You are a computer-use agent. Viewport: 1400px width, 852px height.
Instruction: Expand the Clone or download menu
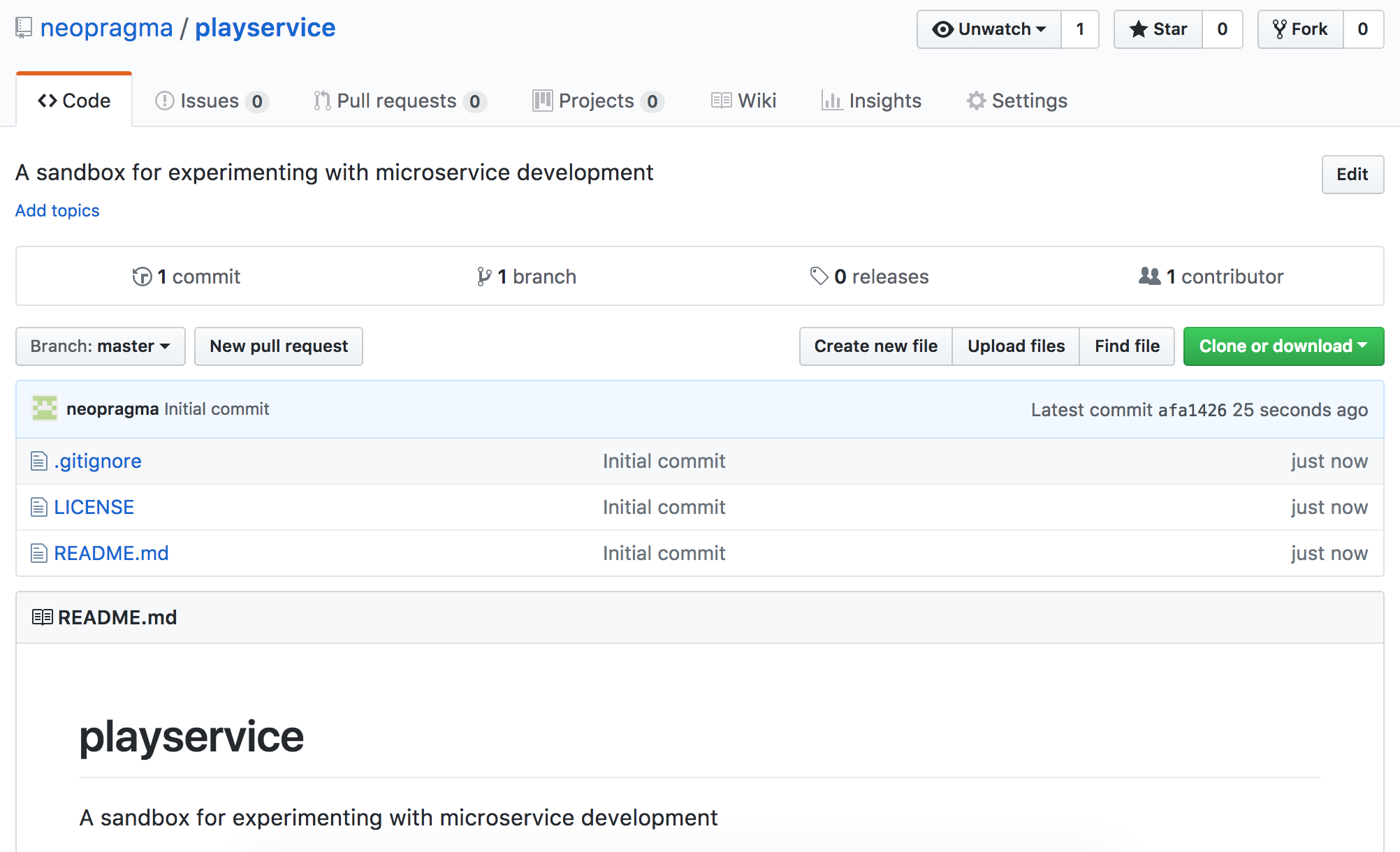pos(1283,346)
